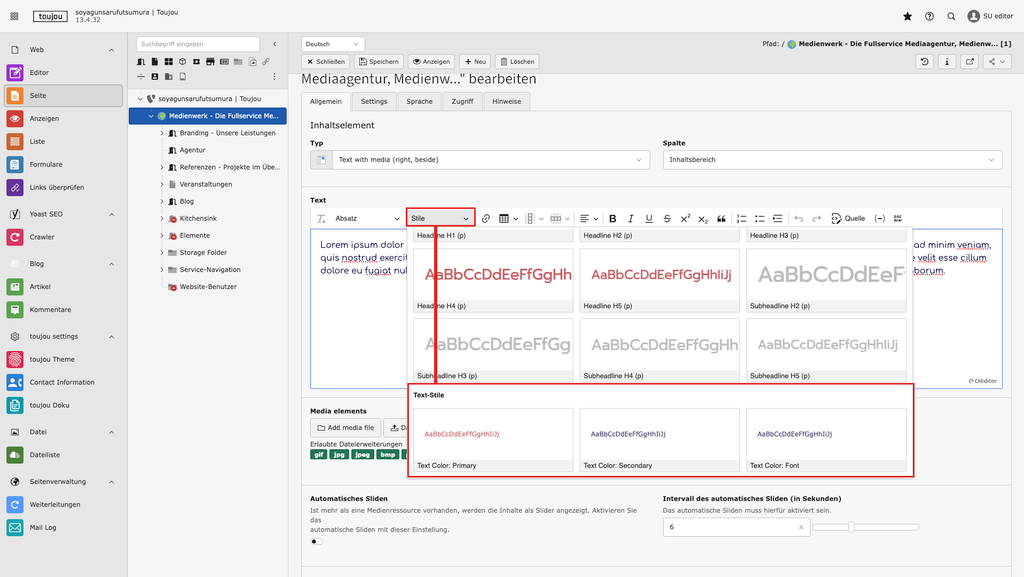Open the Absatz paragraph format dropdown
This screenshot has width=1024, height=577.
[366, 219]
